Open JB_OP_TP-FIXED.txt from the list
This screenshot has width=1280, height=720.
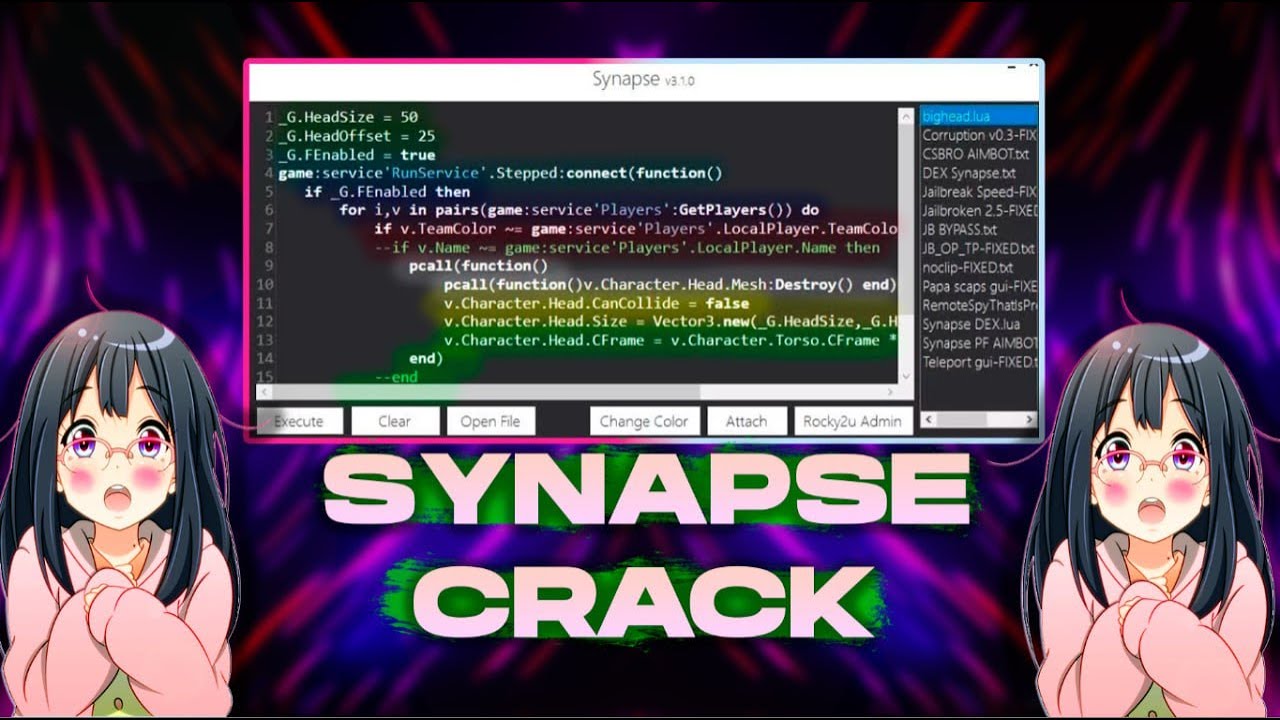coord(979,248)
